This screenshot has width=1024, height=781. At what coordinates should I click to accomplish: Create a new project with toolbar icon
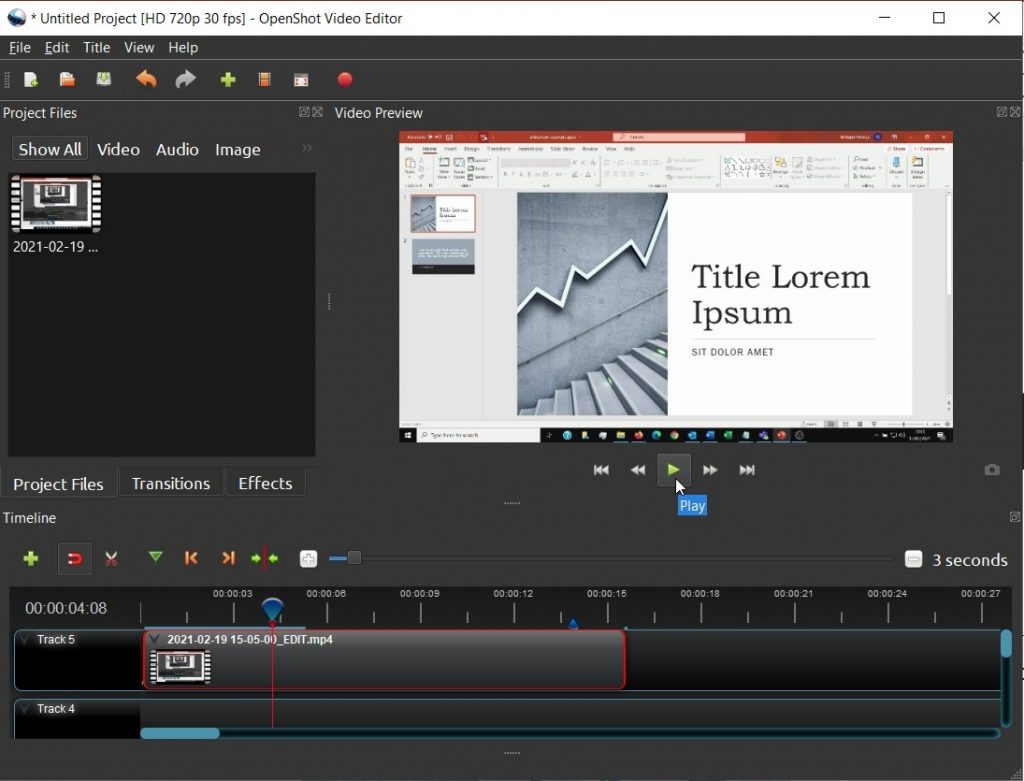click(x=31, y=80)
